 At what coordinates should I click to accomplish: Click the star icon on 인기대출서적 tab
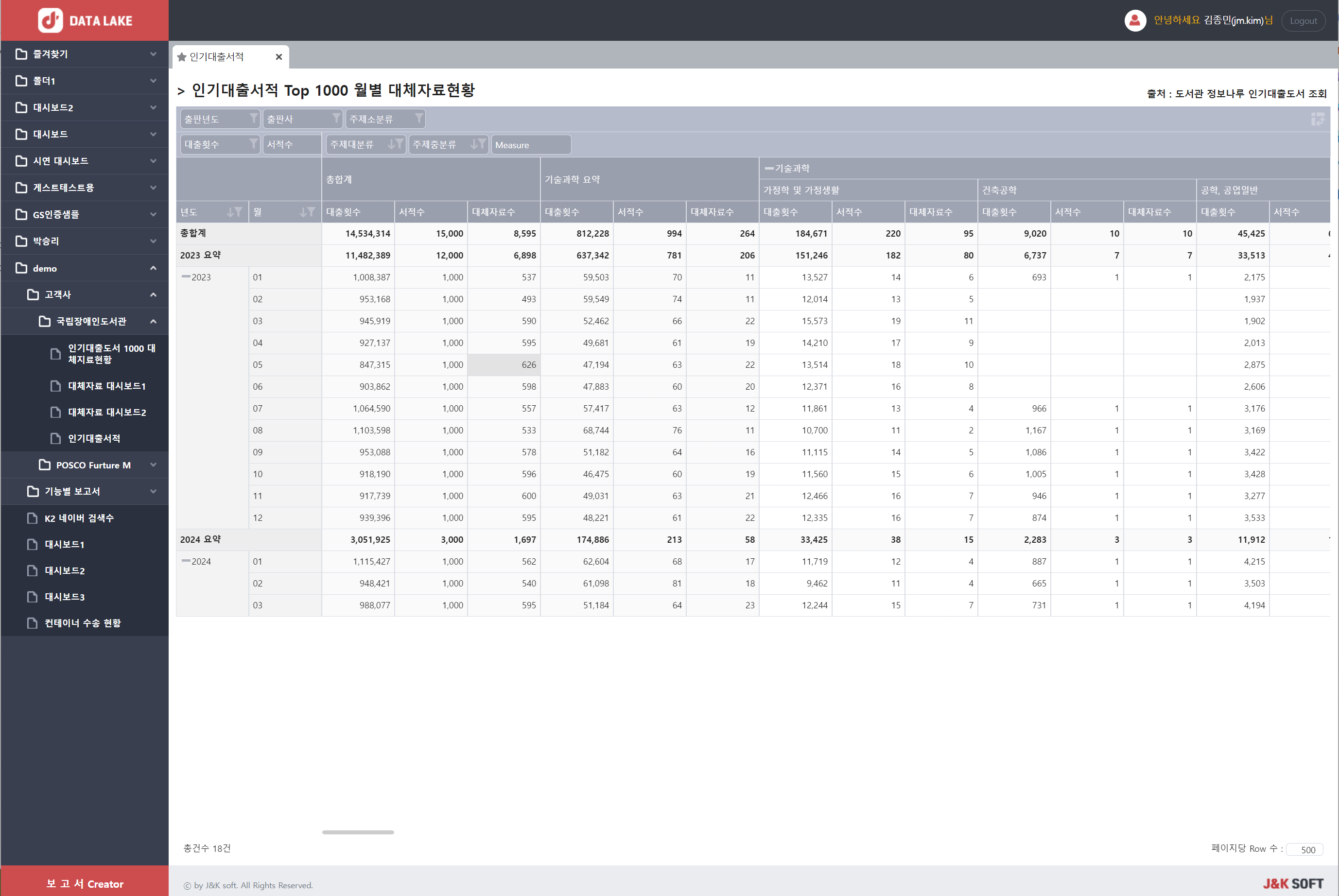182,56
